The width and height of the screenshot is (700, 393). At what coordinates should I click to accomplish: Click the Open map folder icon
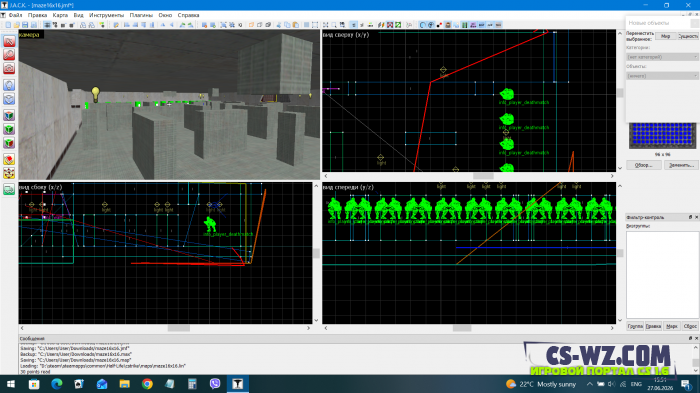coord(17,25)
